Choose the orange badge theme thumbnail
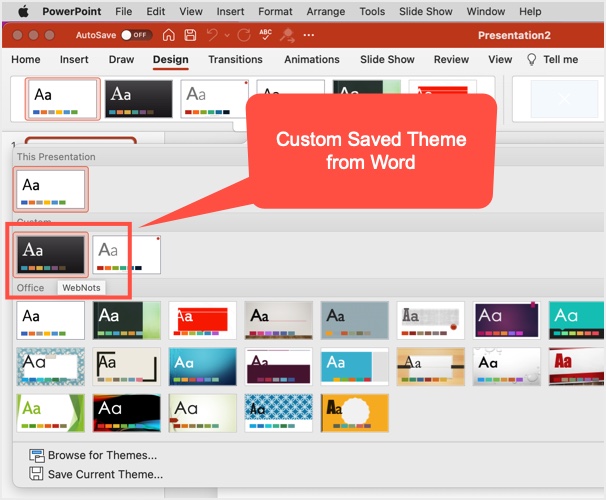This screenshot has height=500, width=606. [x=354, y=413]
